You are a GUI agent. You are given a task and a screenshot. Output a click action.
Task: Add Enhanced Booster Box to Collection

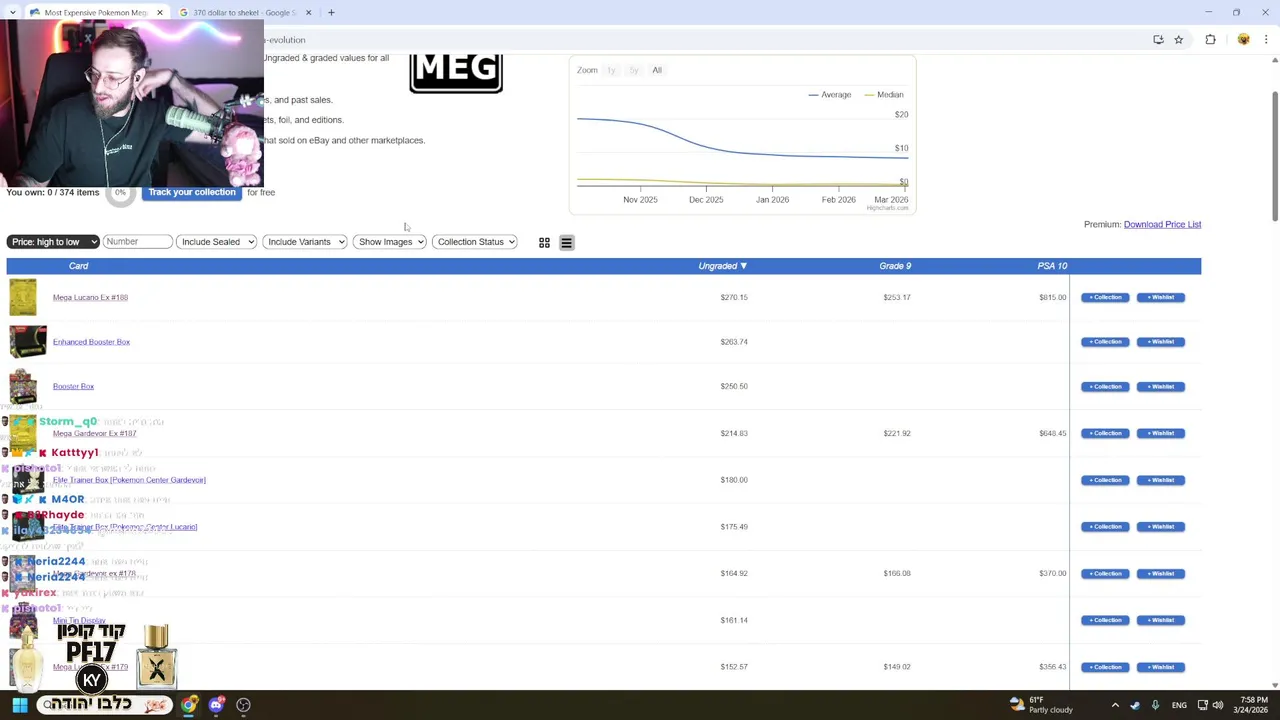tap(1105, 342)
